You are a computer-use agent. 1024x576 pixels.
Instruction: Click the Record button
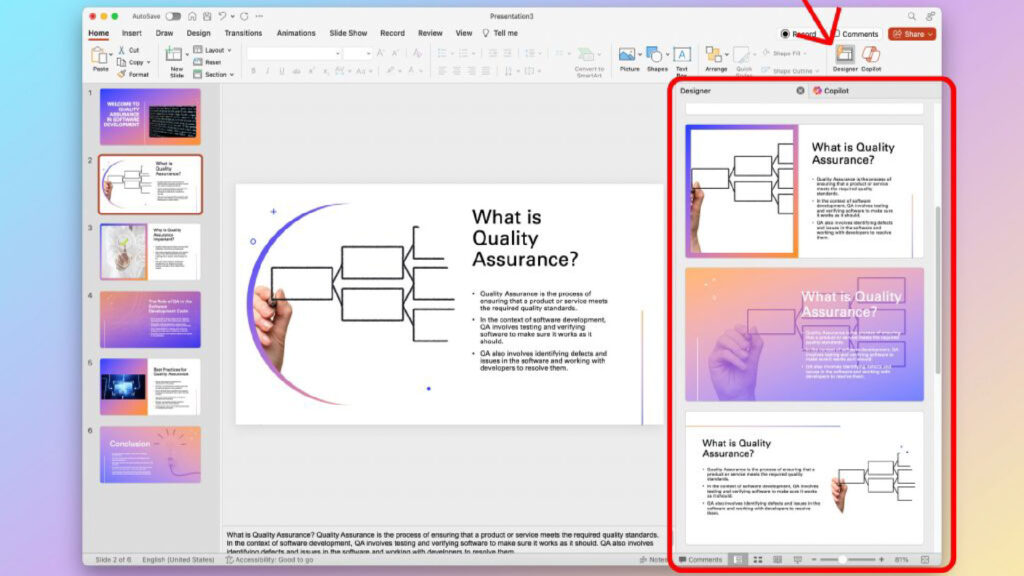pos(799,34)
